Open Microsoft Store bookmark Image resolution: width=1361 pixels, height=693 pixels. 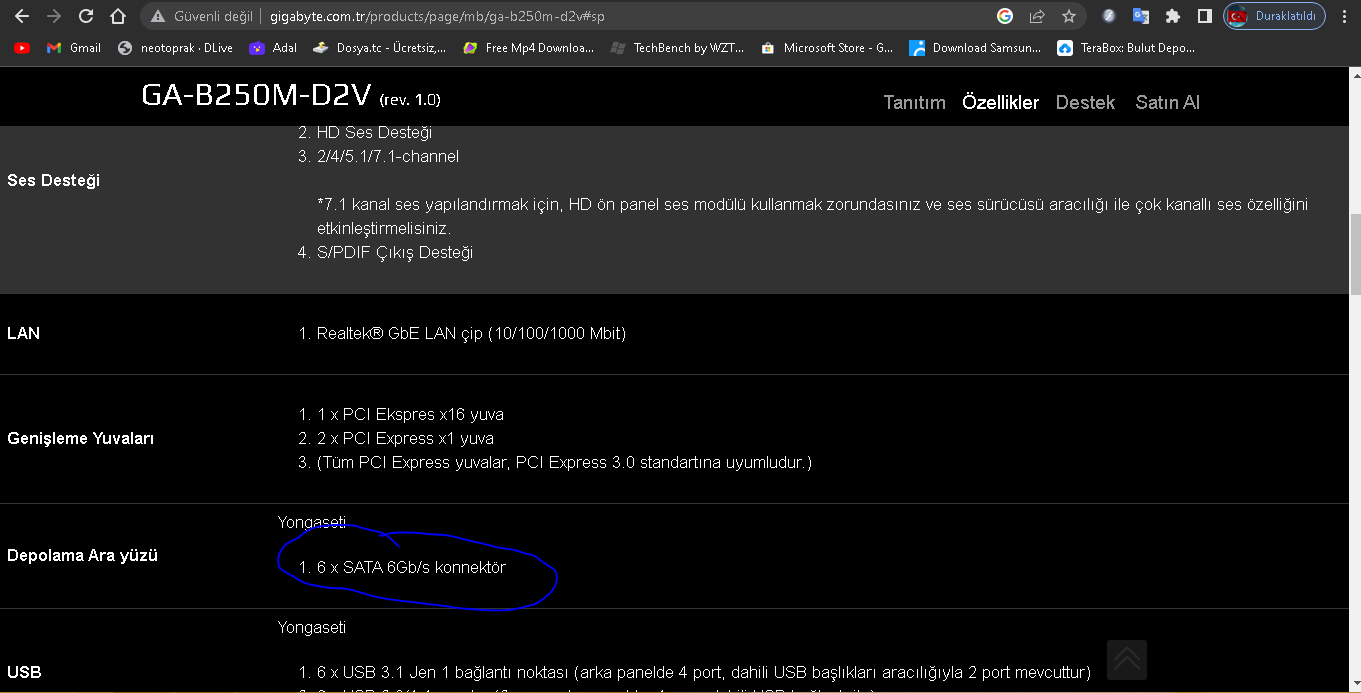[827, 47]
